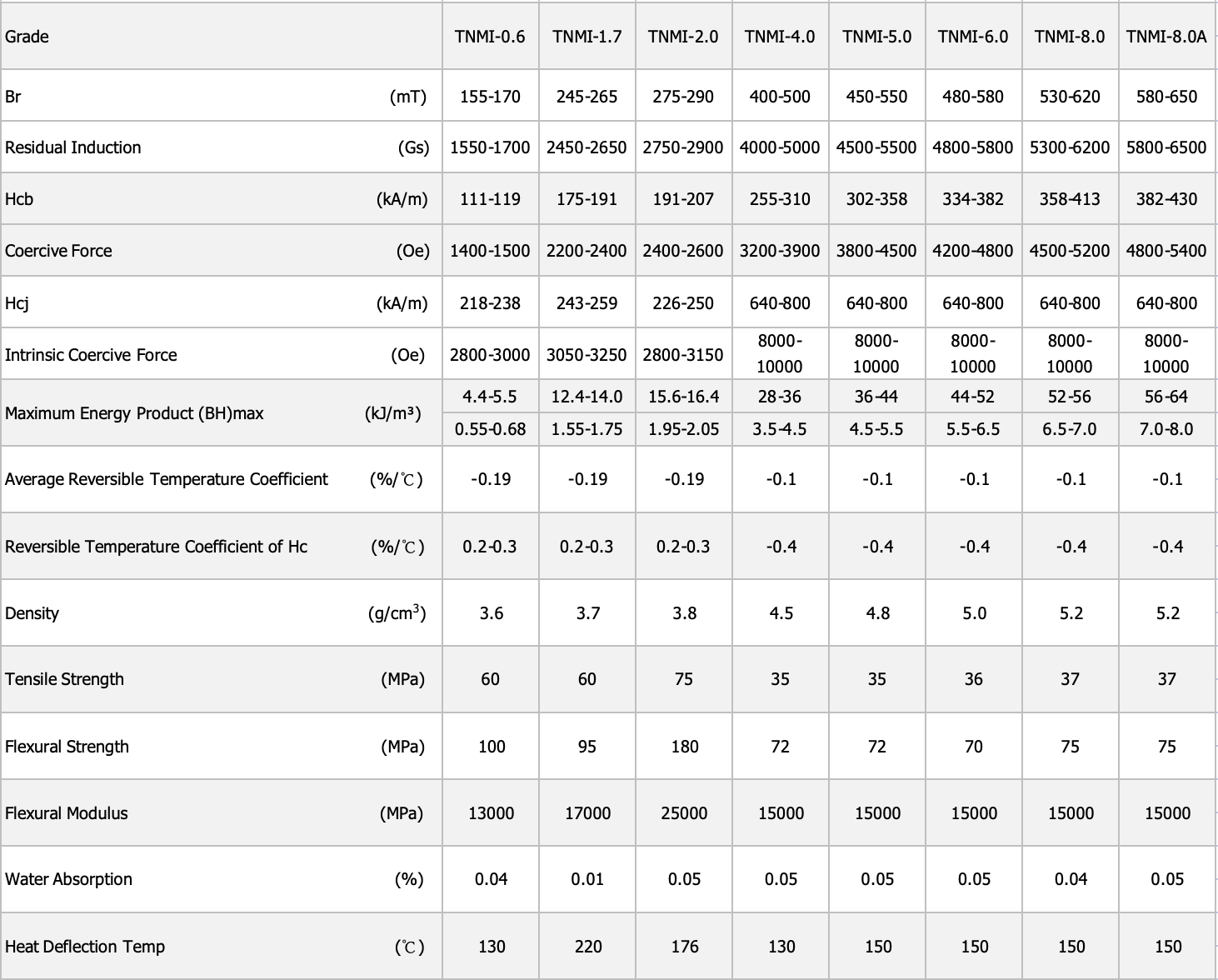1218x980 pixels.
Task: Click the 180 flexural strength value
Action: [x=684, y=747]
